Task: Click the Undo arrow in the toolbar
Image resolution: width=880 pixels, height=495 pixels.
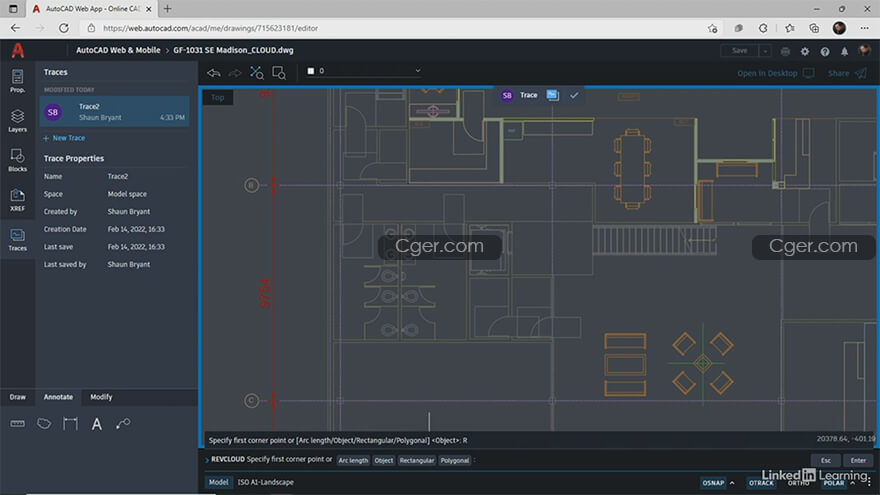Action: pyautogui.click(x=213, y=73)
